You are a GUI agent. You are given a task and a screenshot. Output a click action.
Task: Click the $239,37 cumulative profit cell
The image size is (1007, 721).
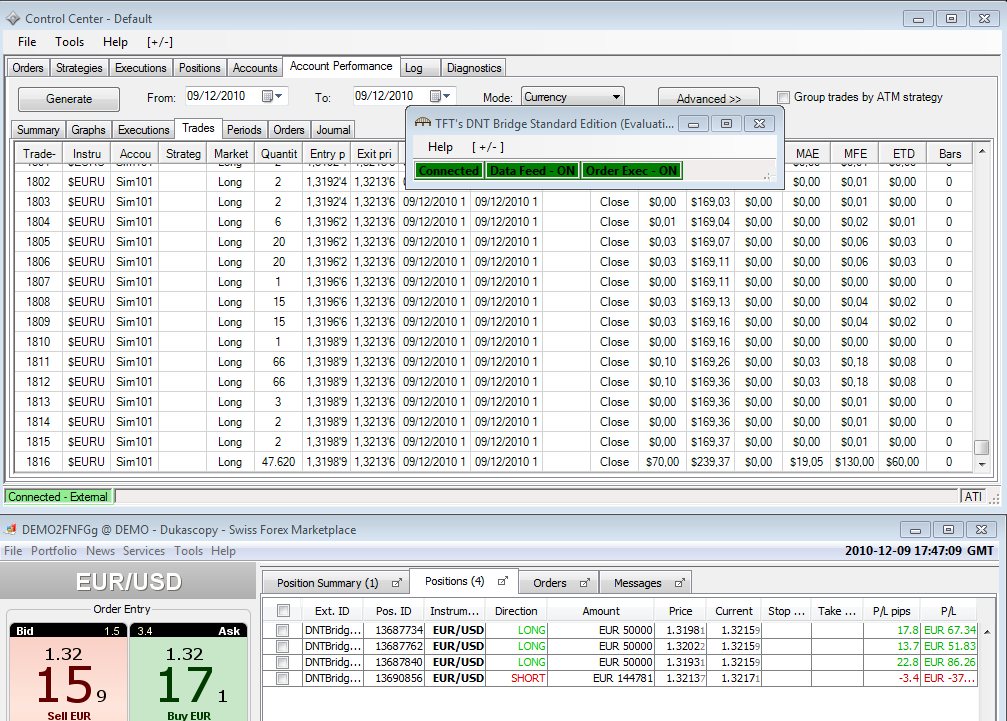click(x=710, y=462)
